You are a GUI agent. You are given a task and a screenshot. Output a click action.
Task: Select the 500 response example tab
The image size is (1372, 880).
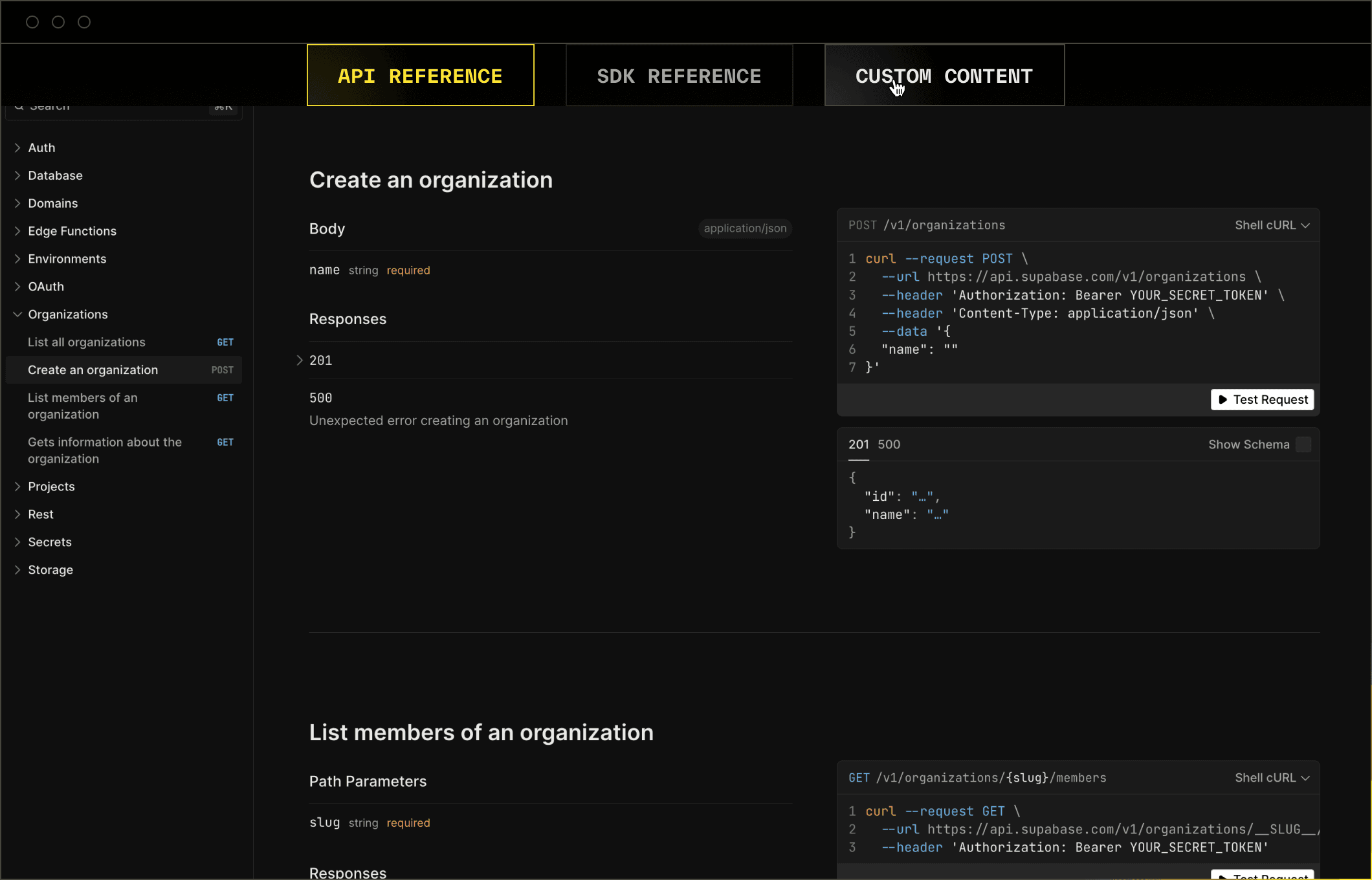click(x=889, y=445)
